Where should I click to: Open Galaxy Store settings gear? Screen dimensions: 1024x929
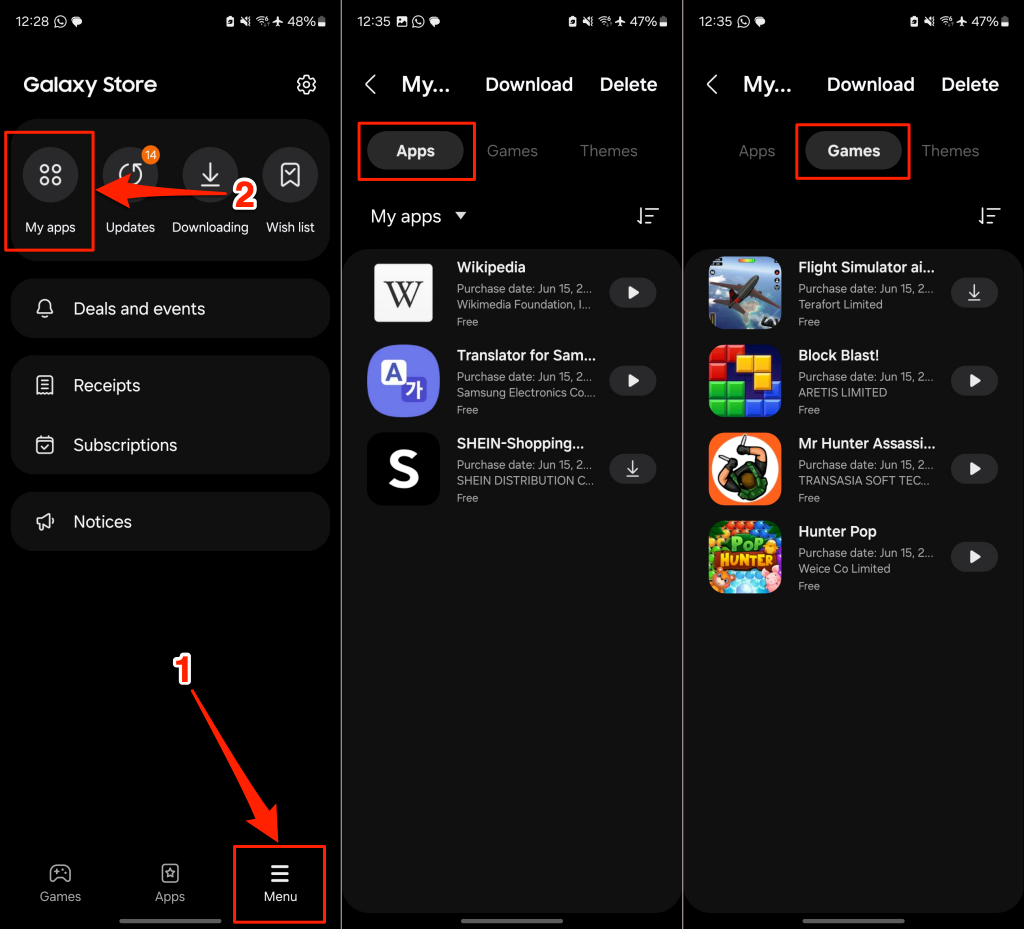[306, 84]
